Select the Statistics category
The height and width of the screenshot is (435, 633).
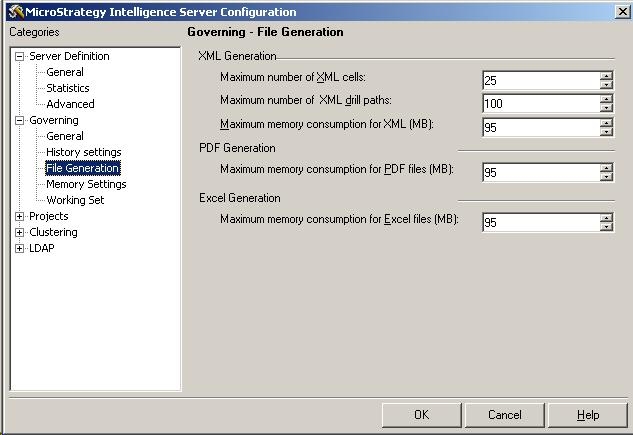pyautogui.click(x=67, y=88)
